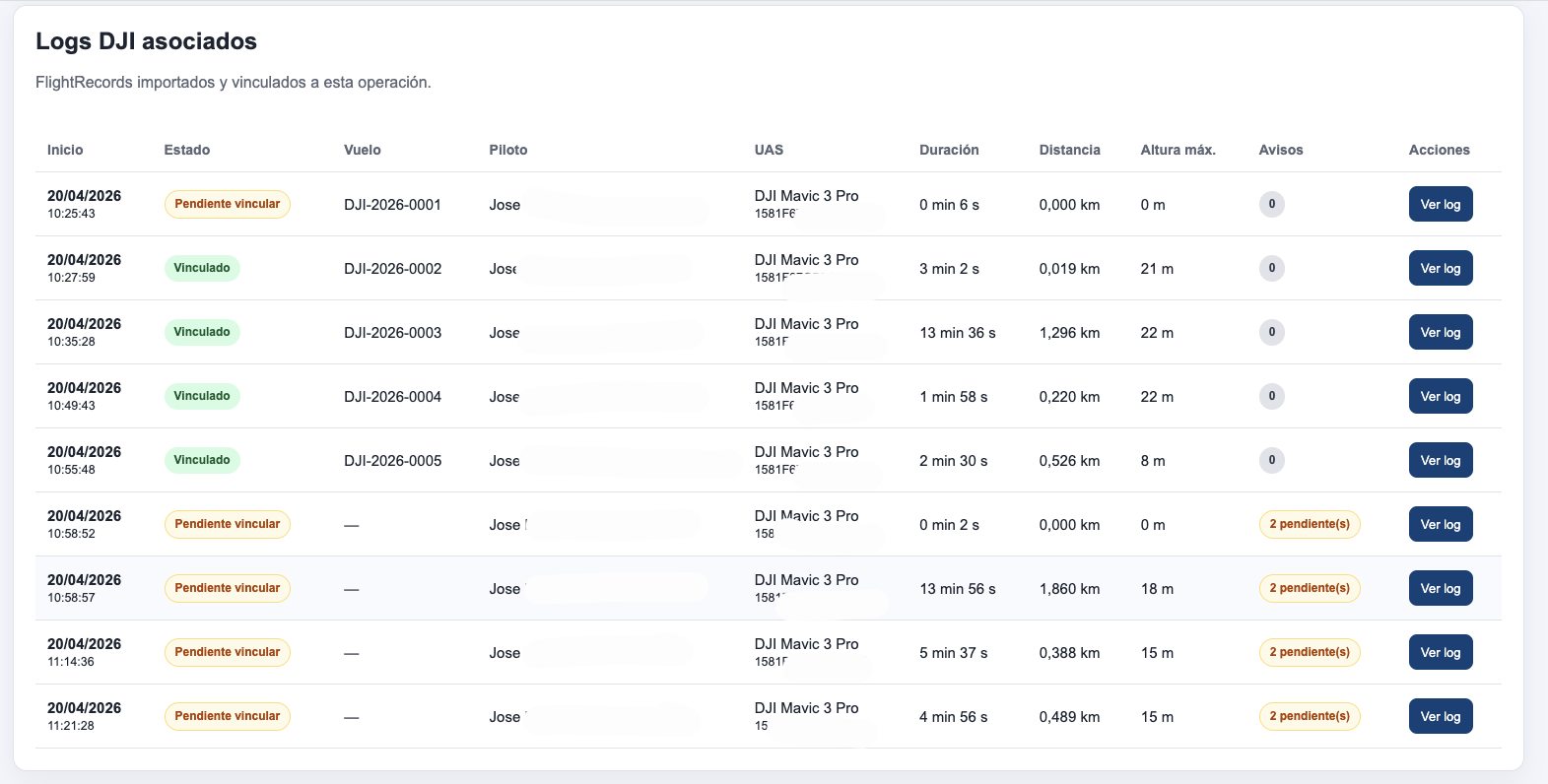Click the Vuelo column header
This screenshot has height=784, width=1548.
[x=363, y=150]
